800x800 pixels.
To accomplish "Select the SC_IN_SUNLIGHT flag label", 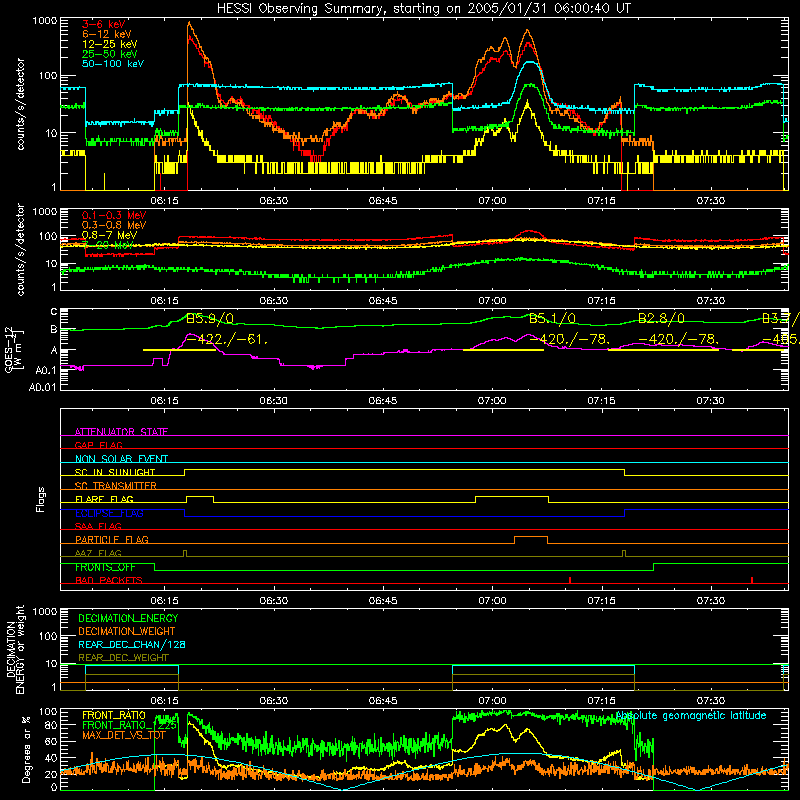I will [115, 472].
